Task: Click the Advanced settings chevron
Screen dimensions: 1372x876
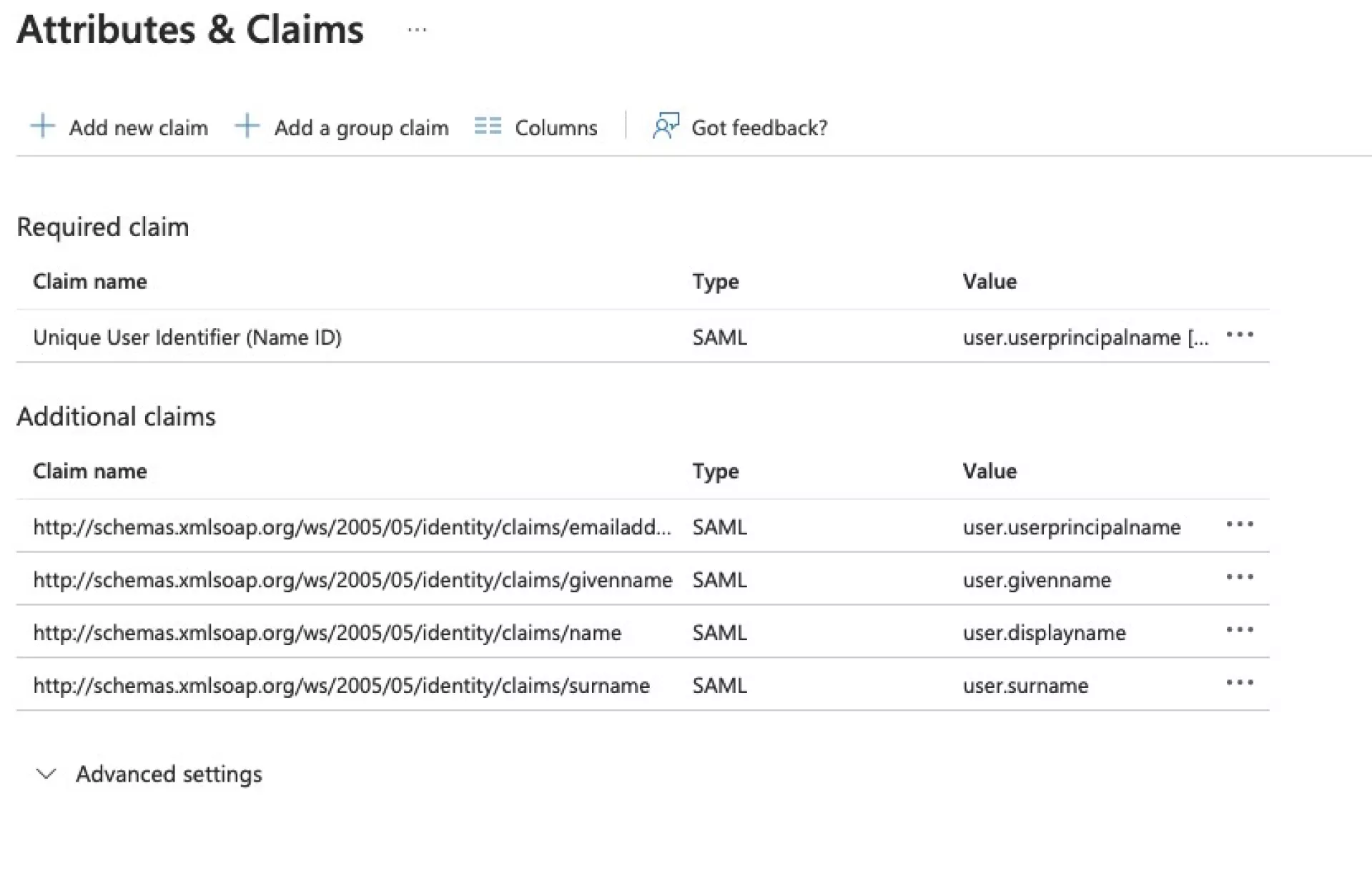Action: tap(46, 774)
